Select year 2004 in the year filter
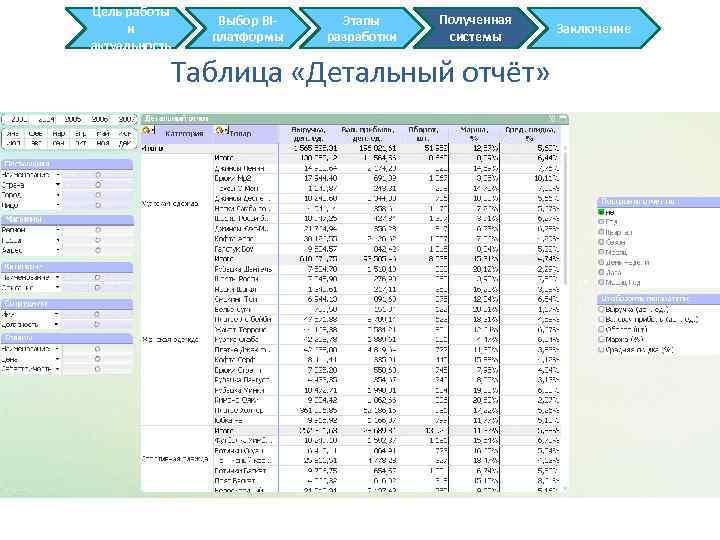The image size is (720, 540). [x=46, y=119]
